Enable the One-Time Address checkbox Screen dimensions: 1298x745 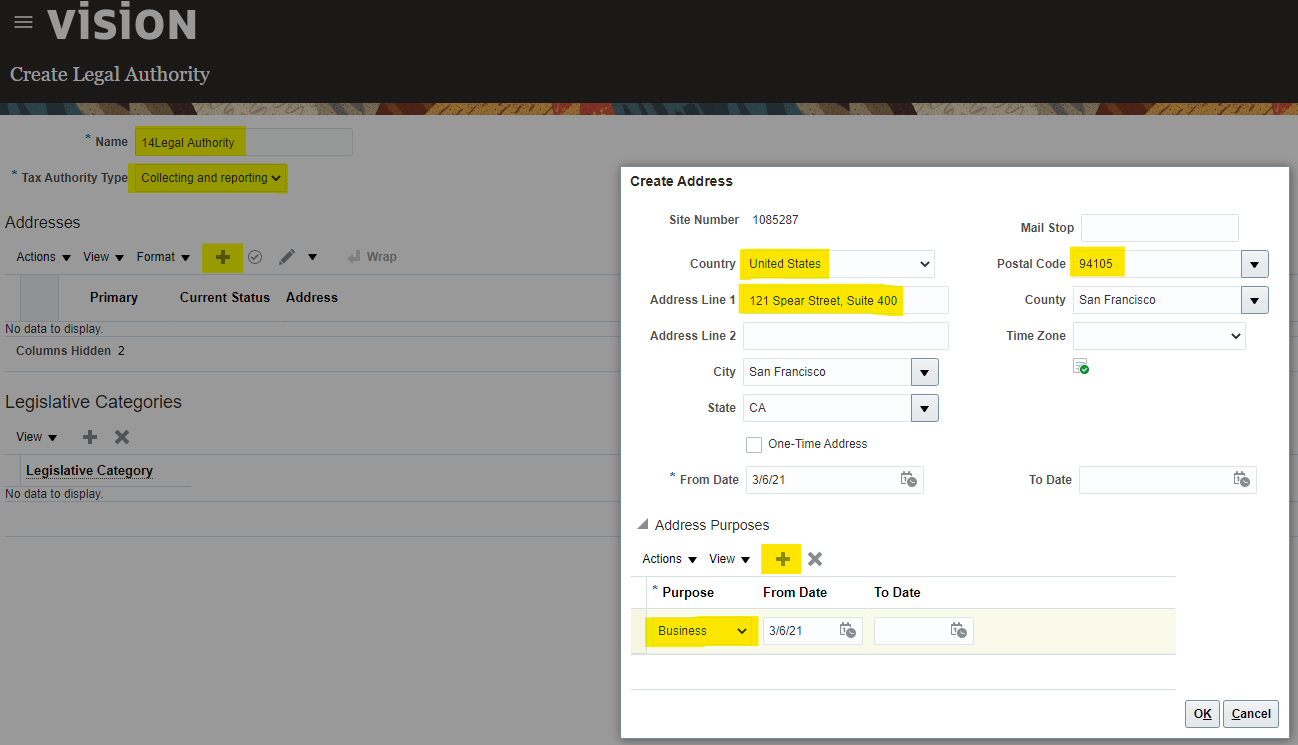[x=754, y=444]
